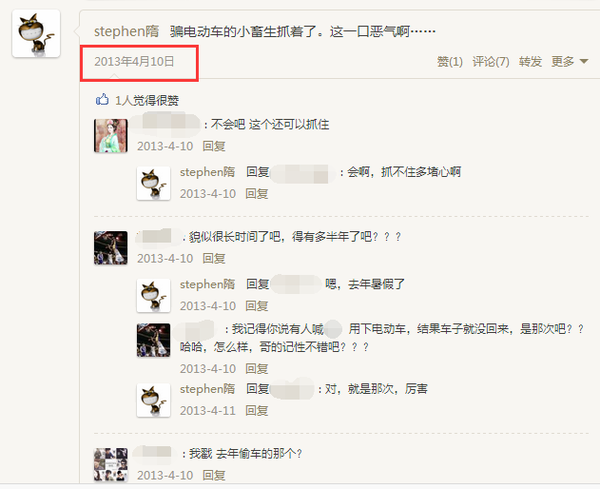Expand the 更多 dropdown arrow

click(x=584, y=61)
